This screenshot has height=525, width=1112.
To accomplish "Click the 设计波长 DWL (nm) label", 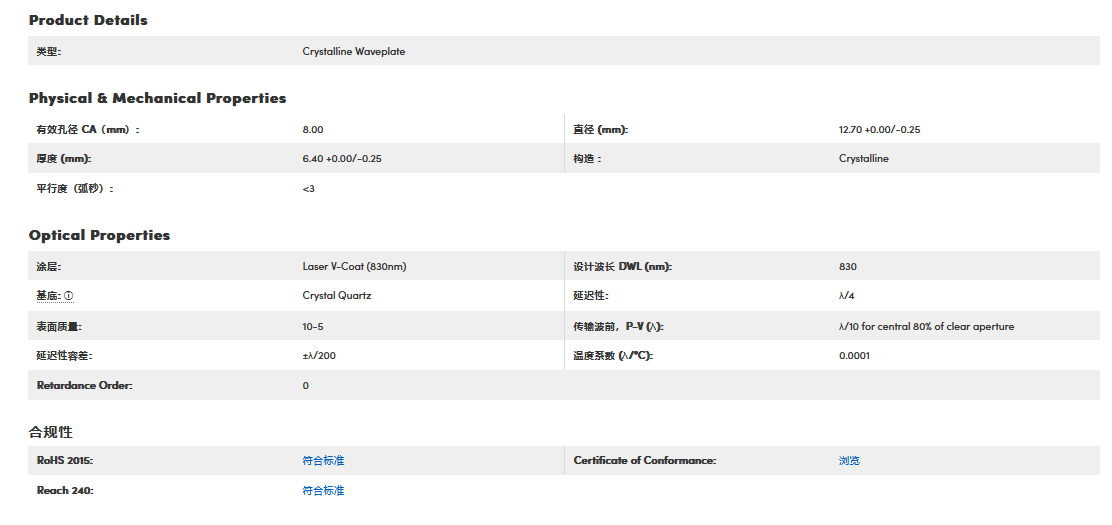I will click(x=622, y=267).
